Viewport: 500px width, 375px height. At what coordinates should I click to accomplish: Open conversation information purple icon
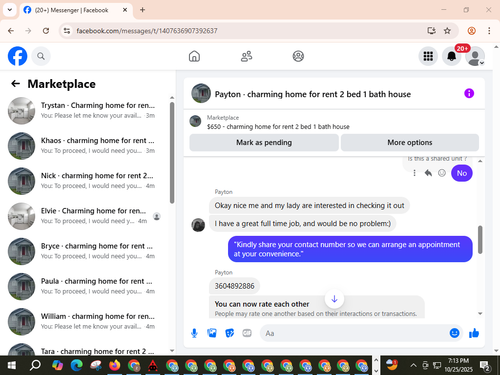click(x=469, y=93)
